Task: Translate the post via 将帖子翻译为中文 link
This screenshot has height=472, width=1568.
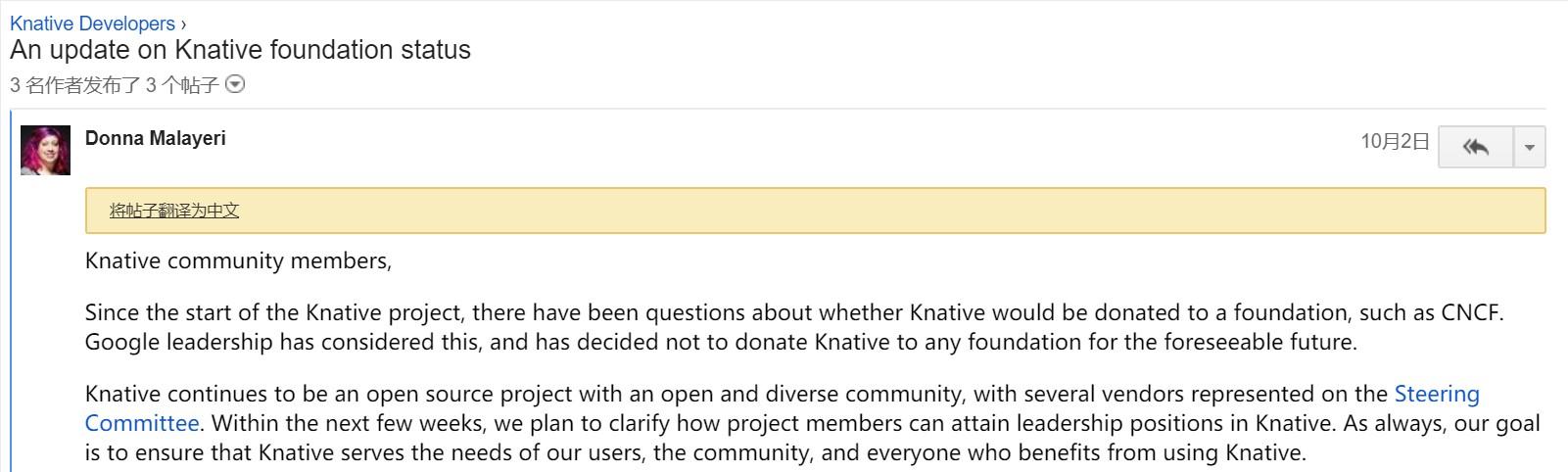Action: pyautogui.click(x=174, y=211)
